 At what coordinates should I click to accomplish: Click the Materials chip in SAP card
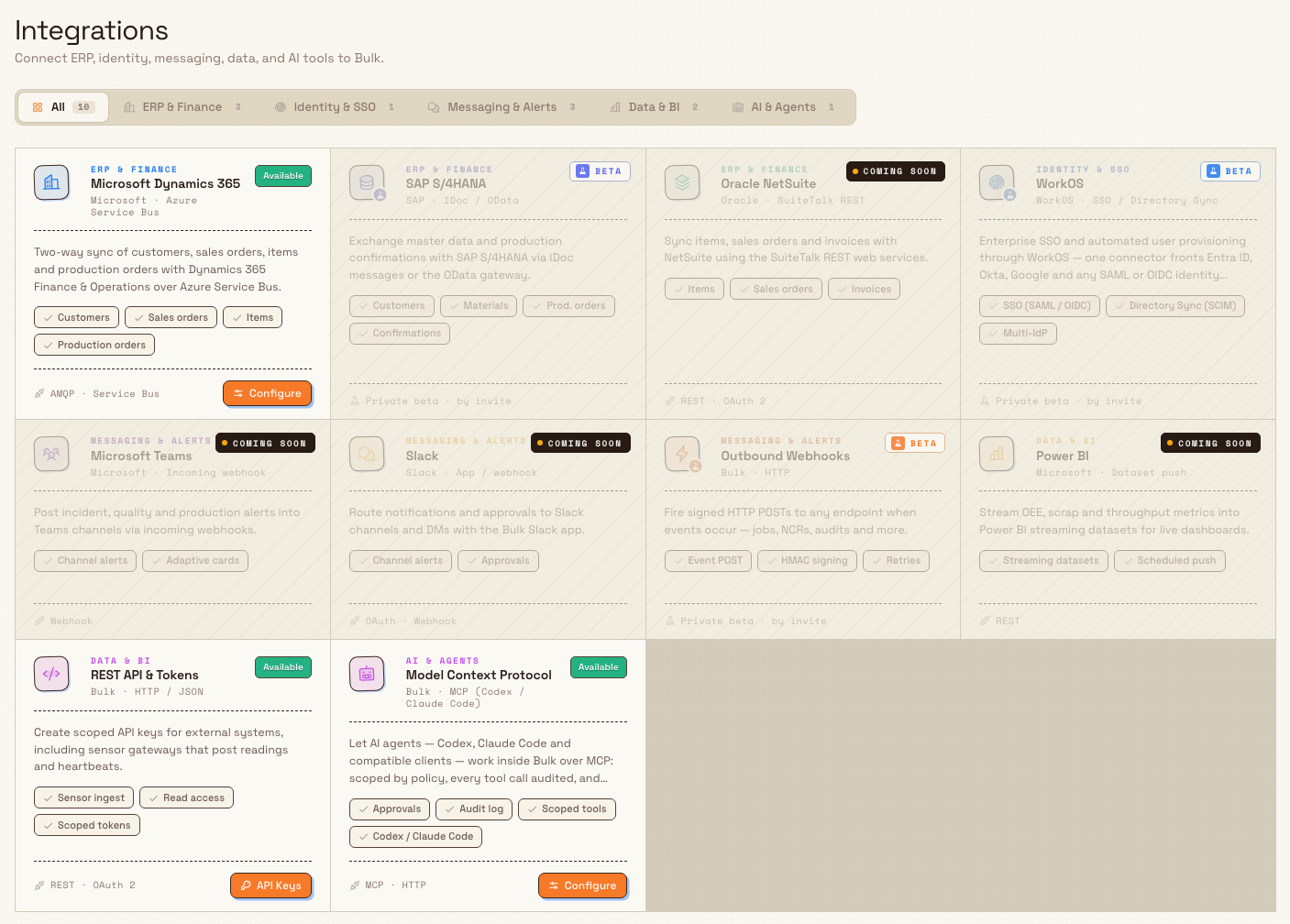(x=479, y=306)
